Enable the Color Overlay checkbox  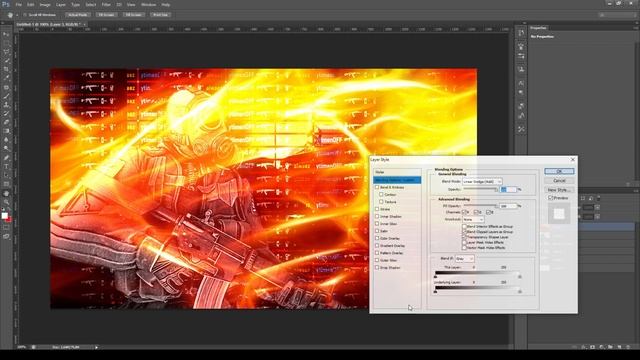(x=377, y=238)
